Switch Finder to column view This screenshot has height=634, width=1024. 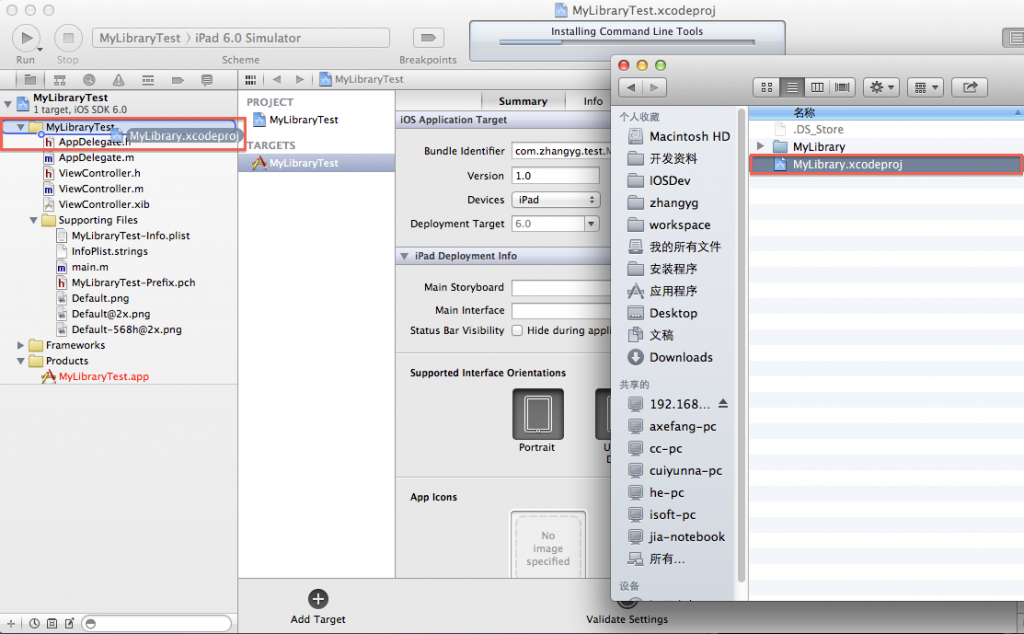pyautogui.click(x=817, y=87)
